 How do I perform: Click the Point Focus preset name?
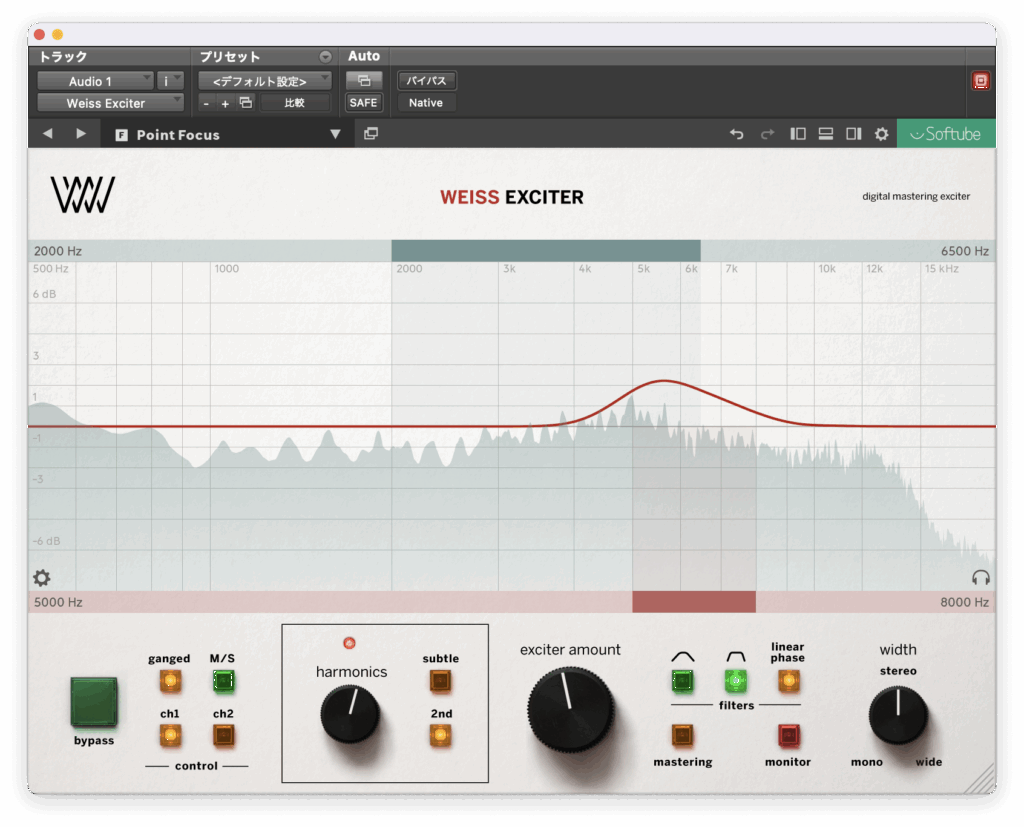click(x=178, y=135)
